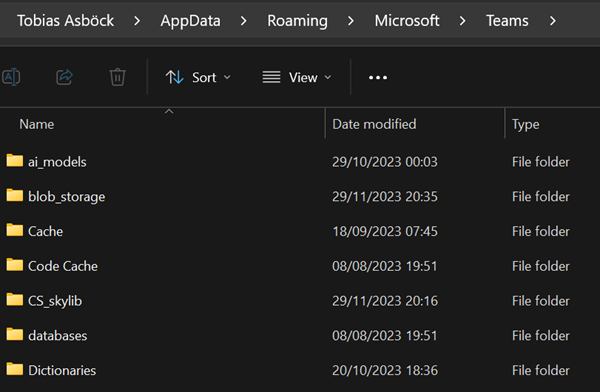Click the AppData breadcrumb segment
The height and width of the screenshot is (392, 600).
coord(190,21)
